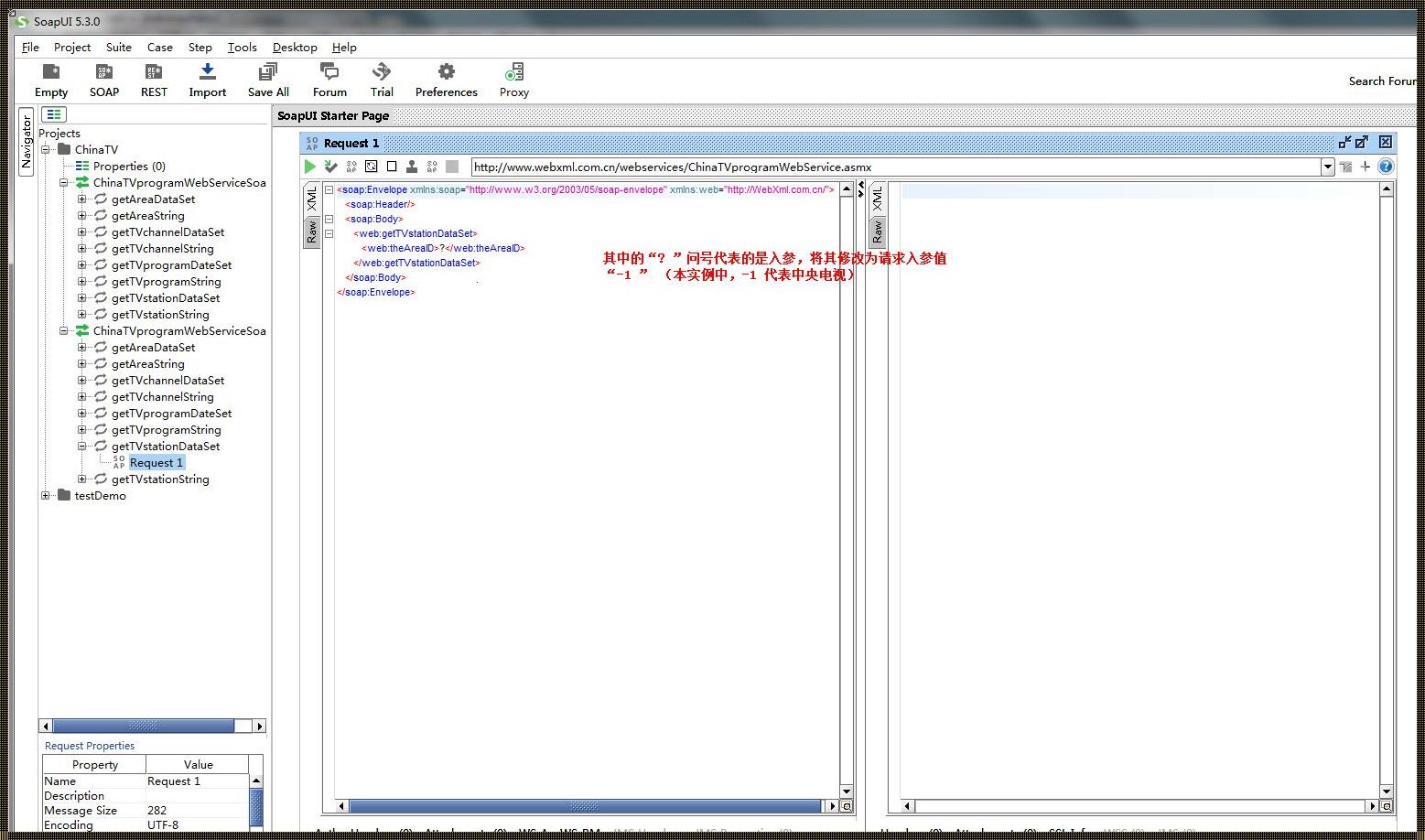1425x840 pixels.
Task: Click the endpoint URL input field
Action: coord(895,167)
